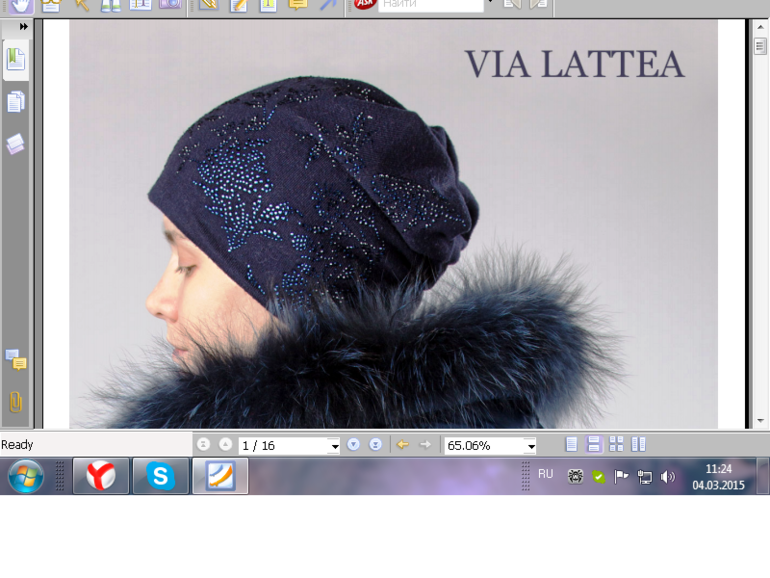Click the previous view yellow arrow

point(403,445)
